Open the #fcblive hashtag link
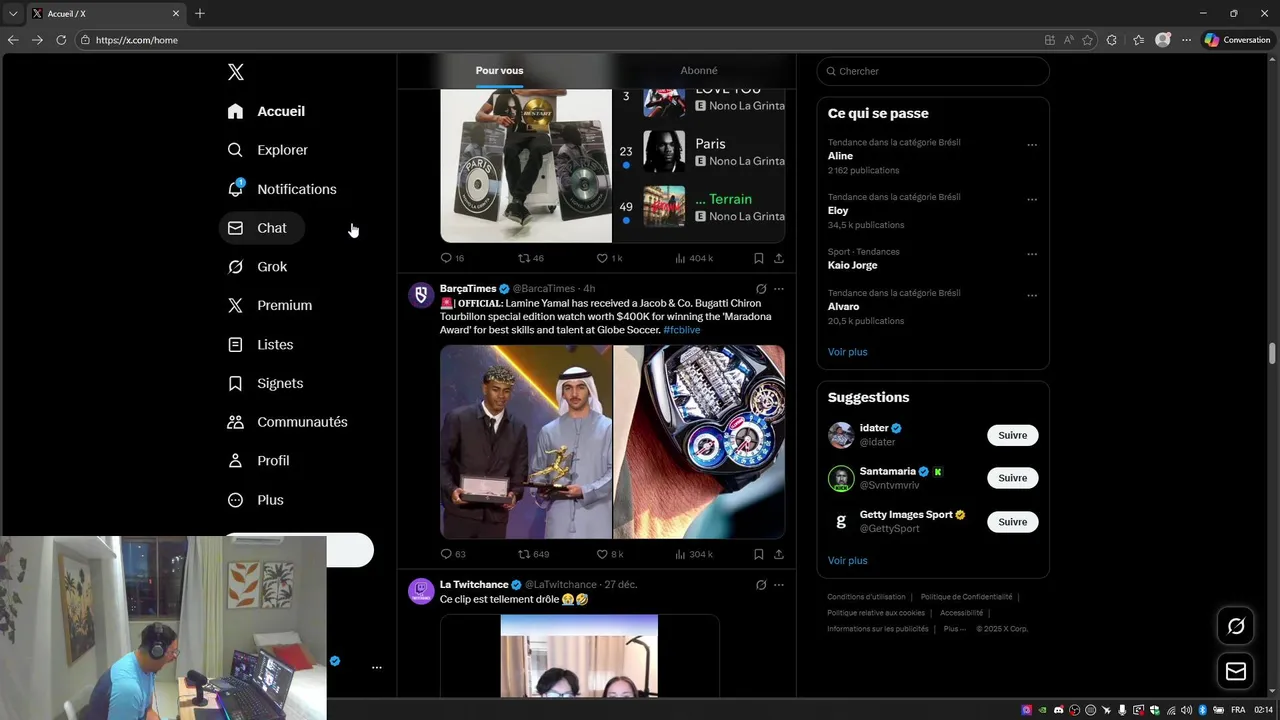 (x=682, y=330)
